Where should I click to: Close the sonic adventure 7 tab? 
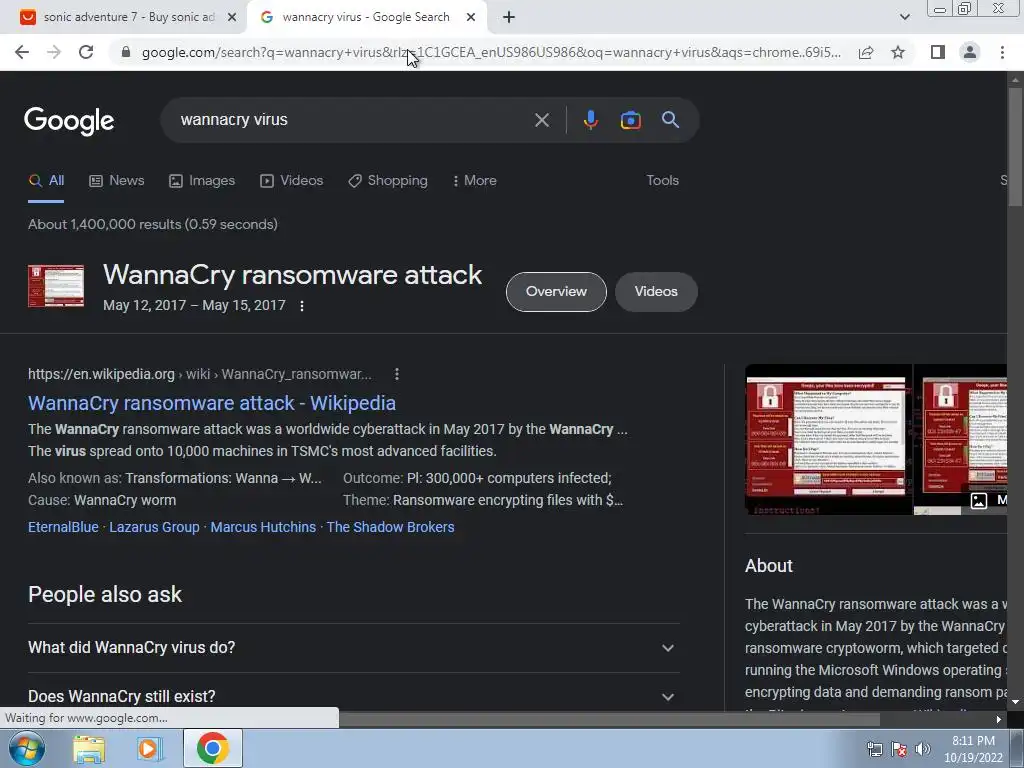(231, 18)
